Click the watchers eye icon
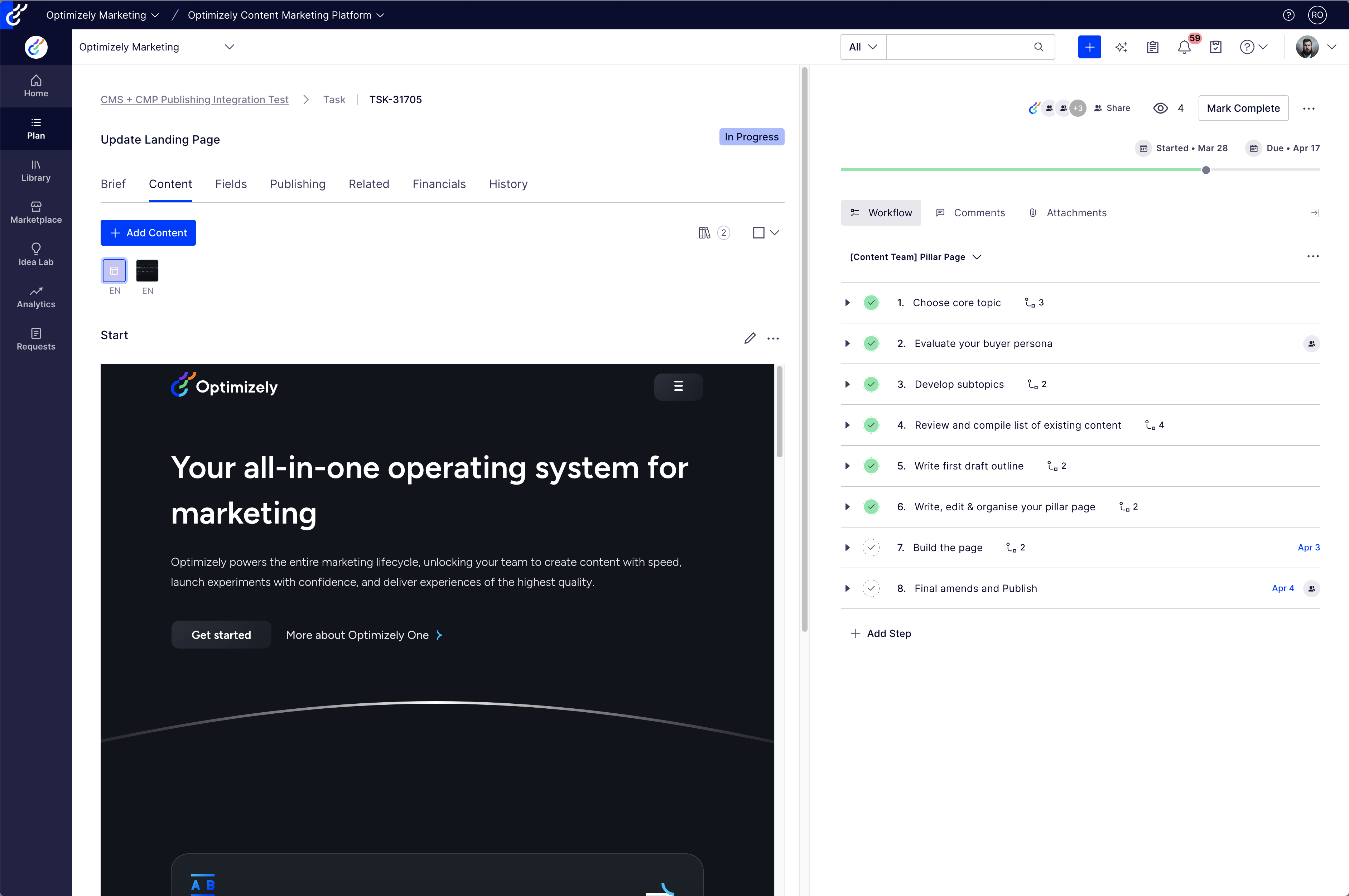This screenshot has width=1349, height=896. [x=1160, y=108]
